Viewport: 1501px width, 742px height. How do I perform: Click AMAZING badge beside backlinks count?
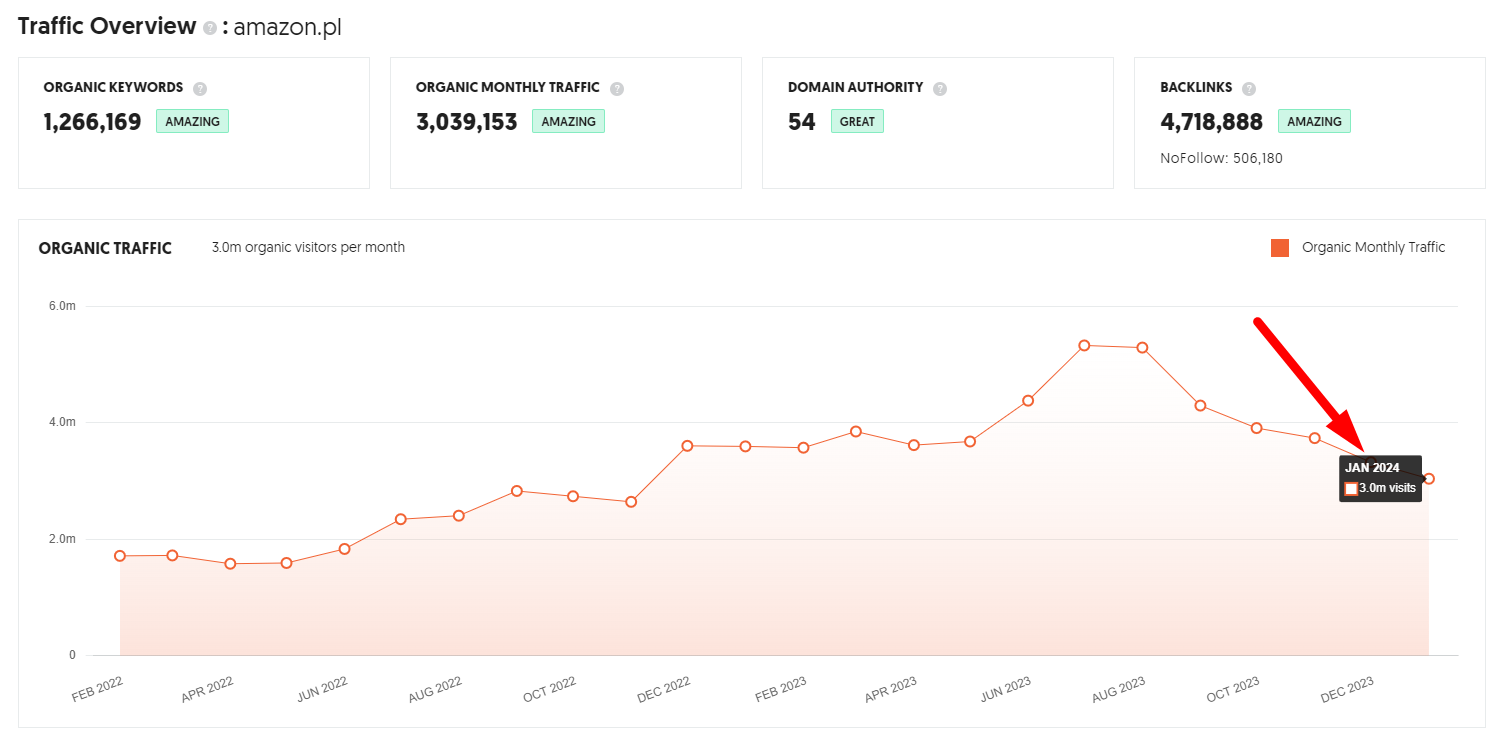(1314, 121)
